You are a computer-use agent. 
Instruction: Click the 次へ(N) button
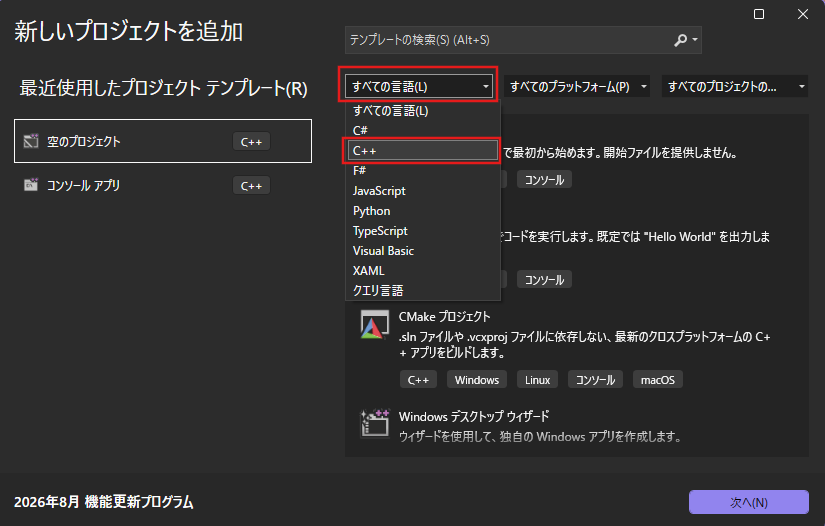[x=749, y=502]
